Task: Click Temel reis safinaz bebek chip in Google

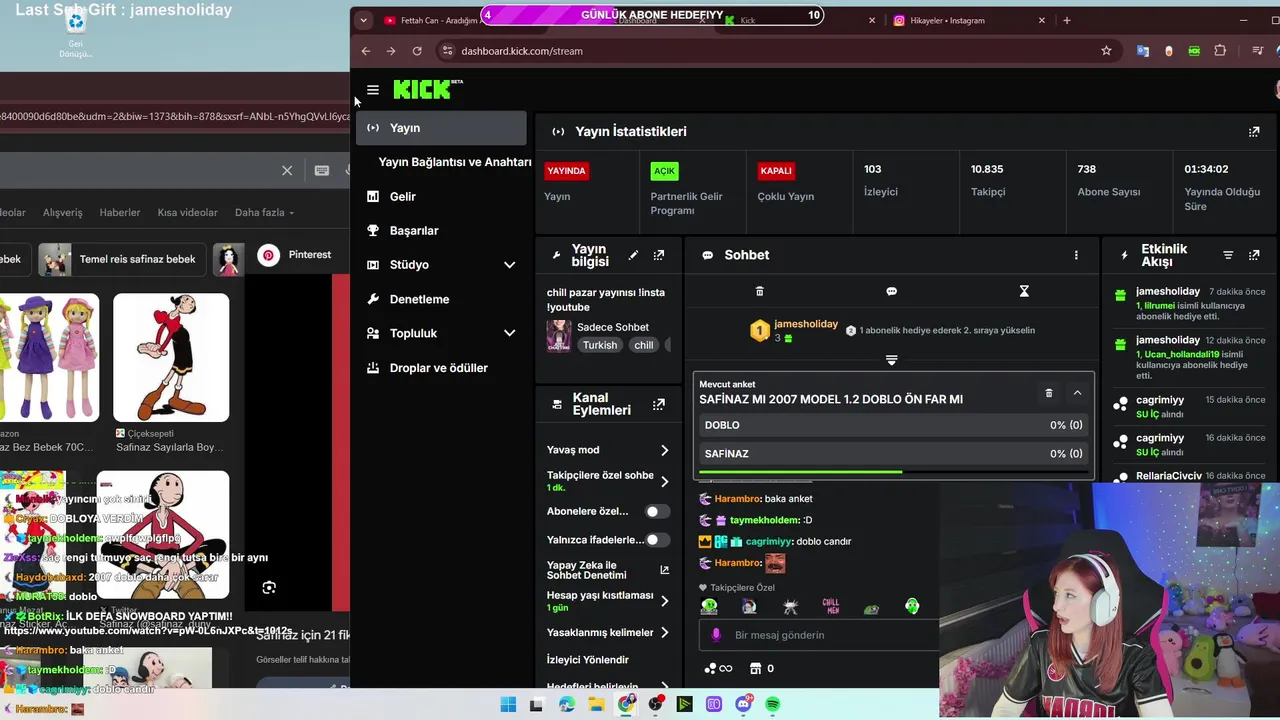Action: tap(122, 259)
